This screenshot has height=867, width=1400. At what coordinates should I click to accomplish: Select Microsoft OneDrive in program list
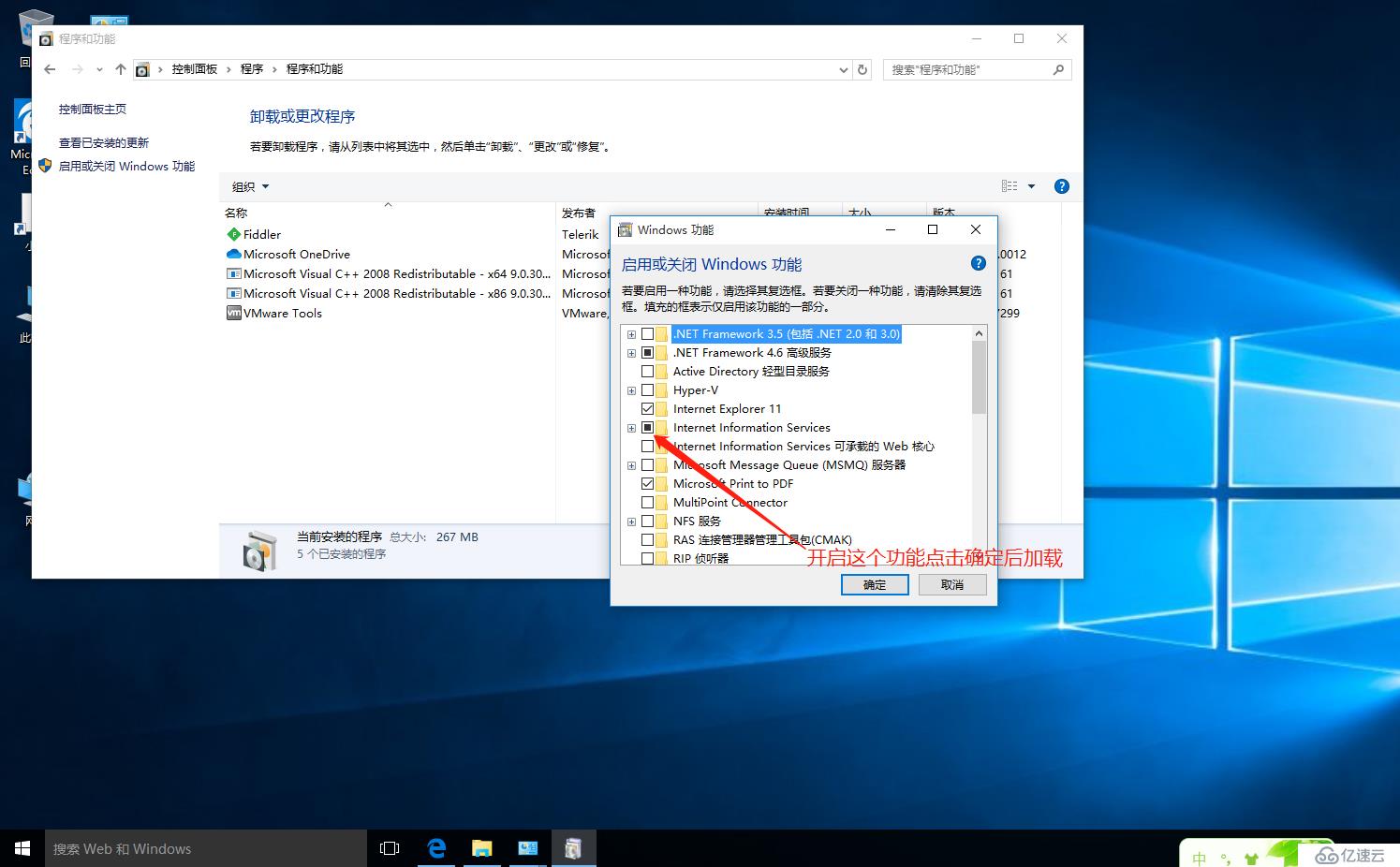(x=297, y=255)
